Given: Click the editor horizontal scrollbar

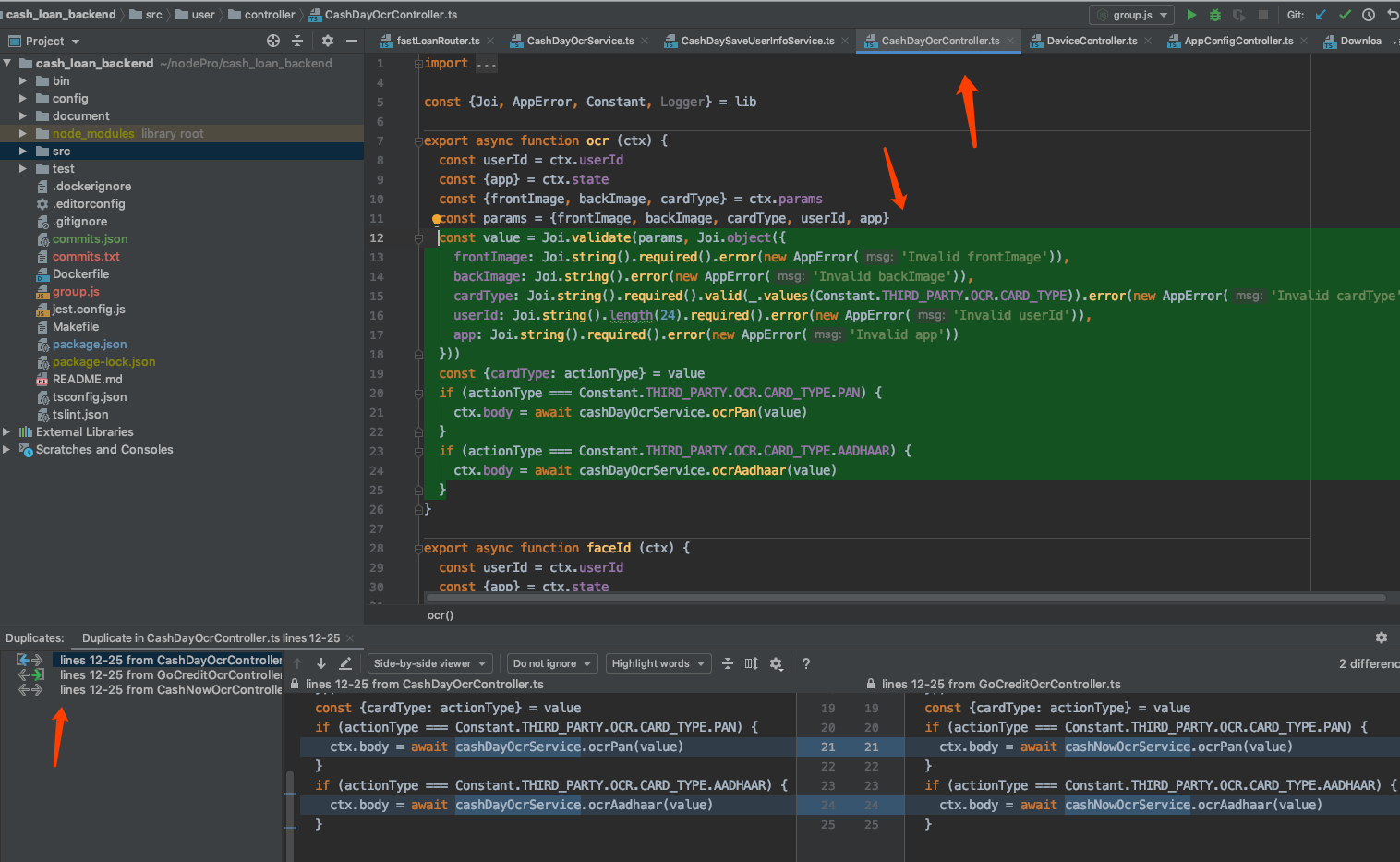Looking at the screenshot, I should (x=905, y=598).
